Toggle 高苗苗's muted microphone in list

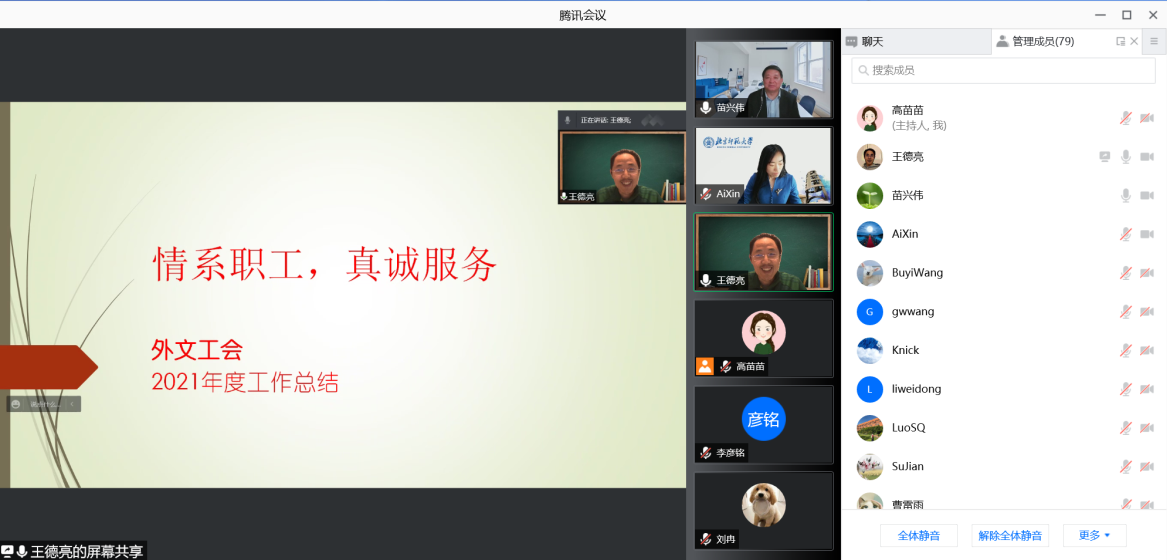pos(1126,118)
